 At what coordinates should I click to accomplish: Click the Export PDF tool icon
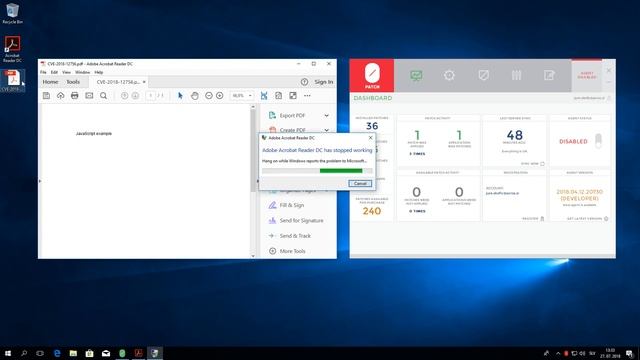272,116
